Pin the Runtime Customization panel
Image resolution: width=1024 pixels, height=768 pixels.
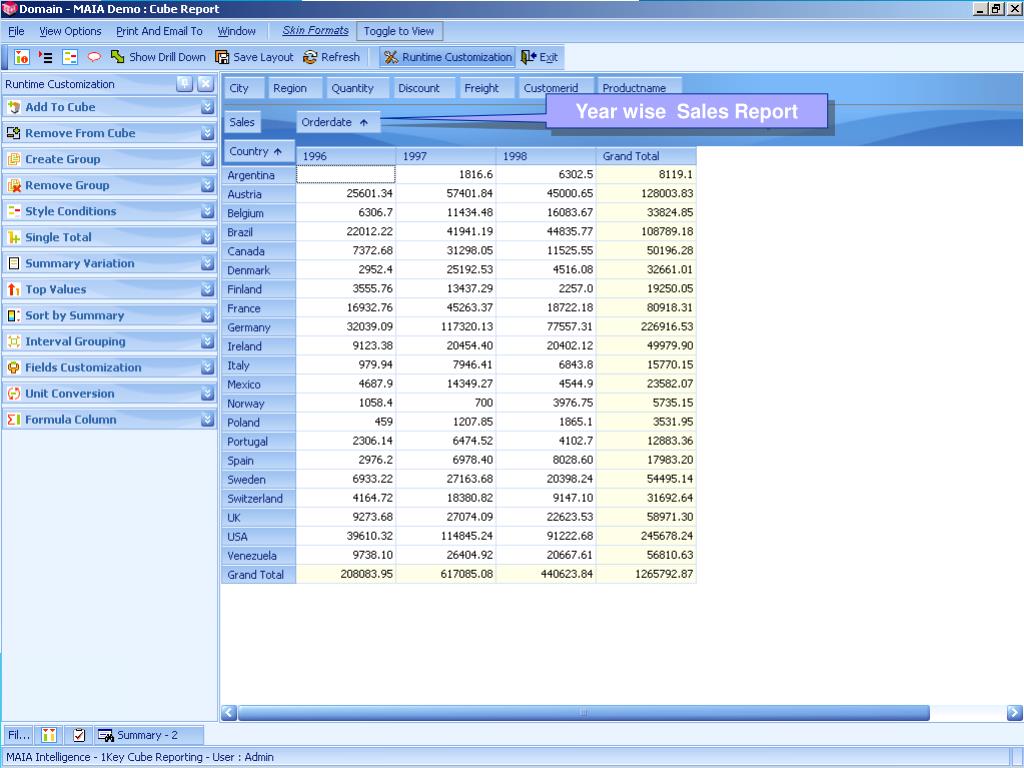pyautogui.click(x=185, y=84)
